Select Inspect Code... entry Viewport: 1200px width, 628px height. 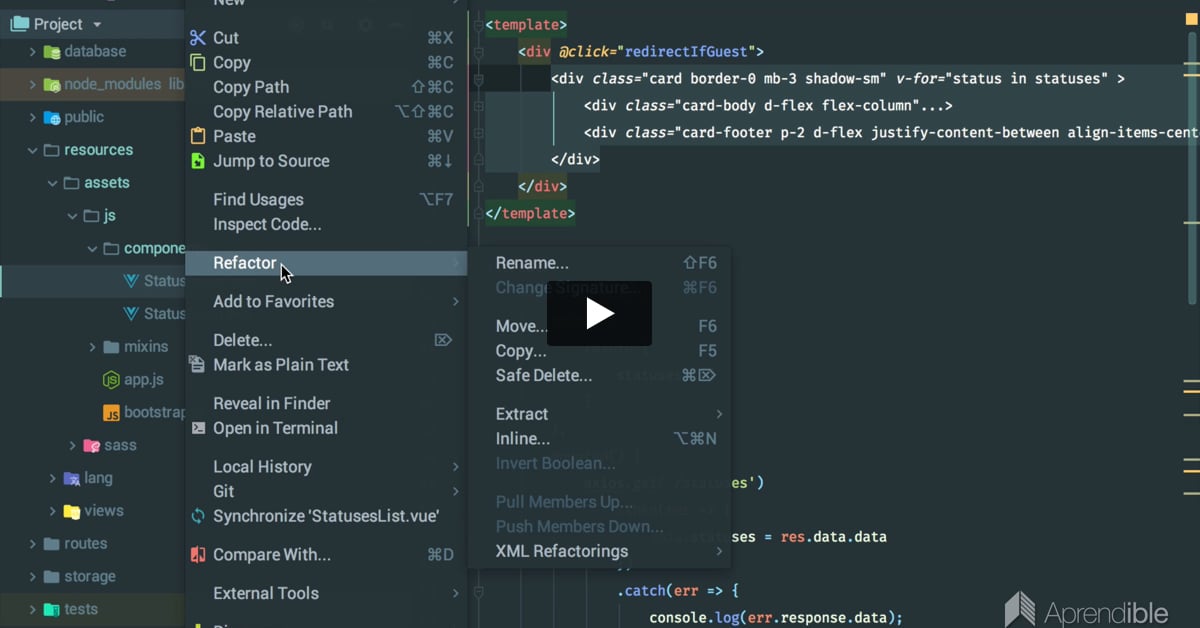(327, 225)
